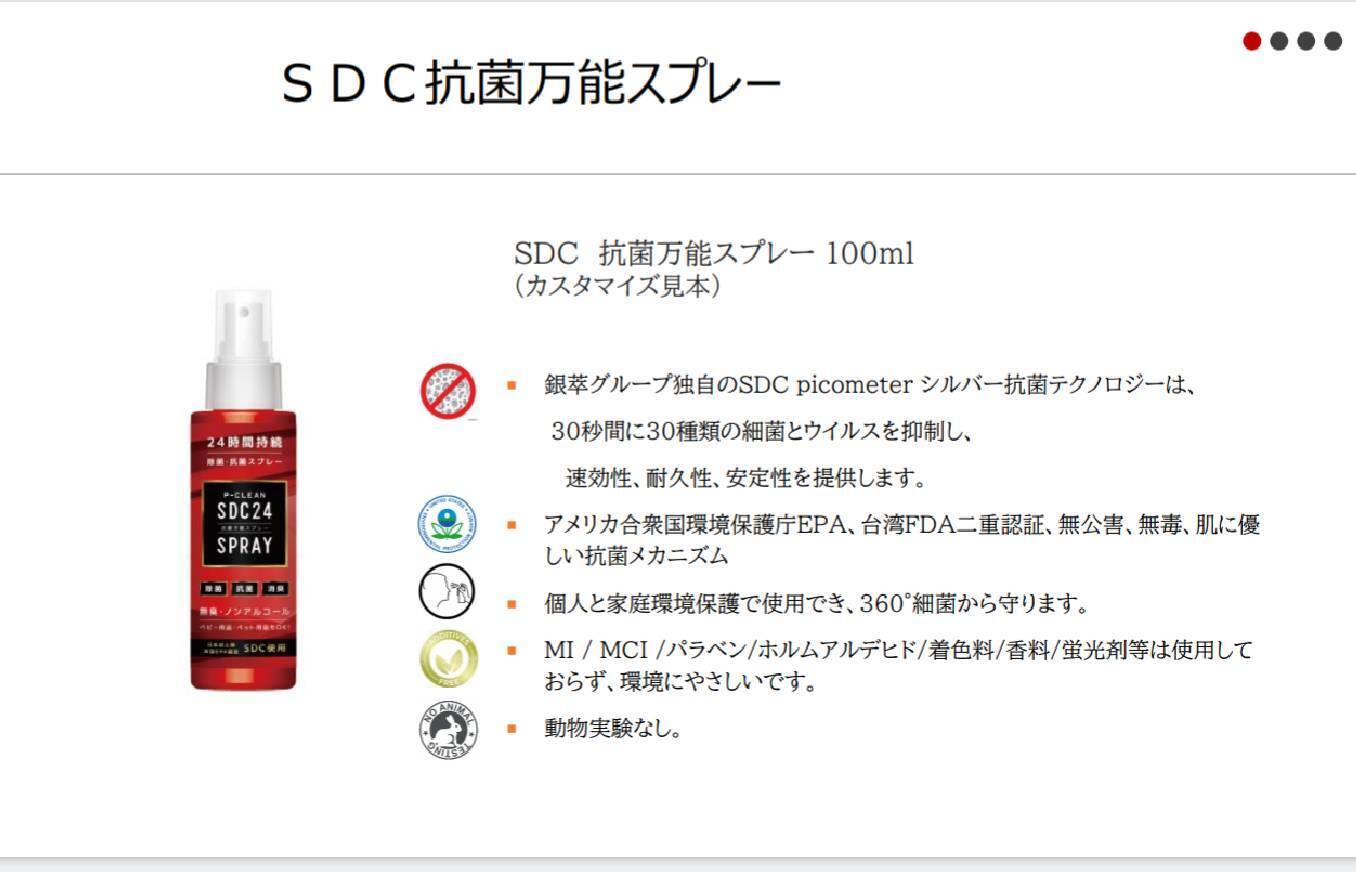
Task: Click the slide title SDC抗菌万能スプレー
Action: 531,83
